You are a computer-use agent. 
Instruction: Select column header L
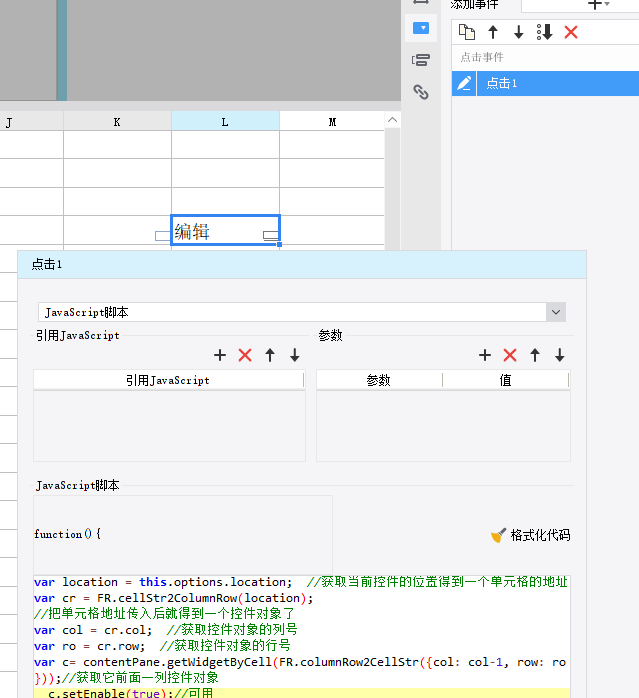225,121
